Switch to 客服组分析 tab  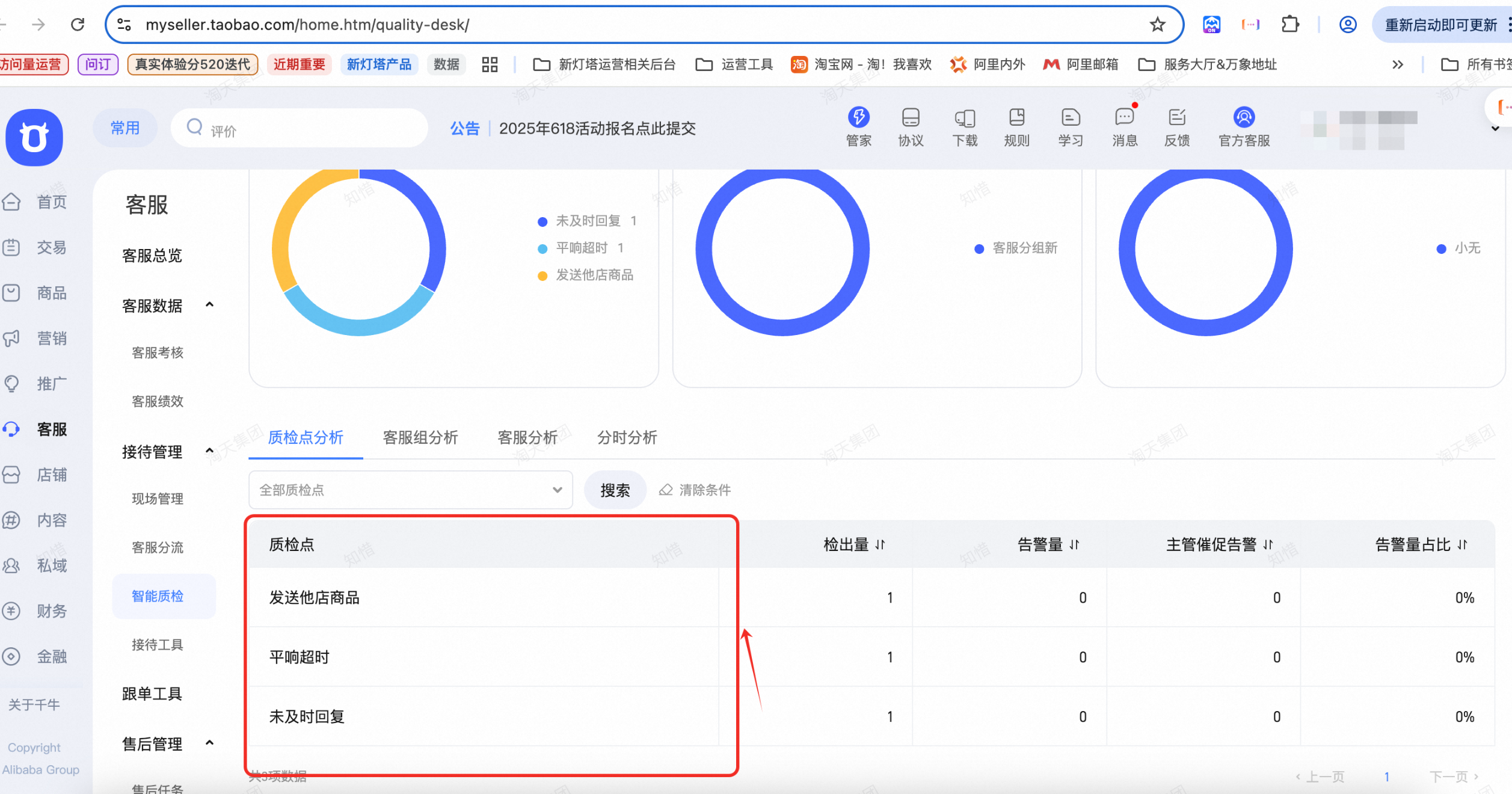420,437
